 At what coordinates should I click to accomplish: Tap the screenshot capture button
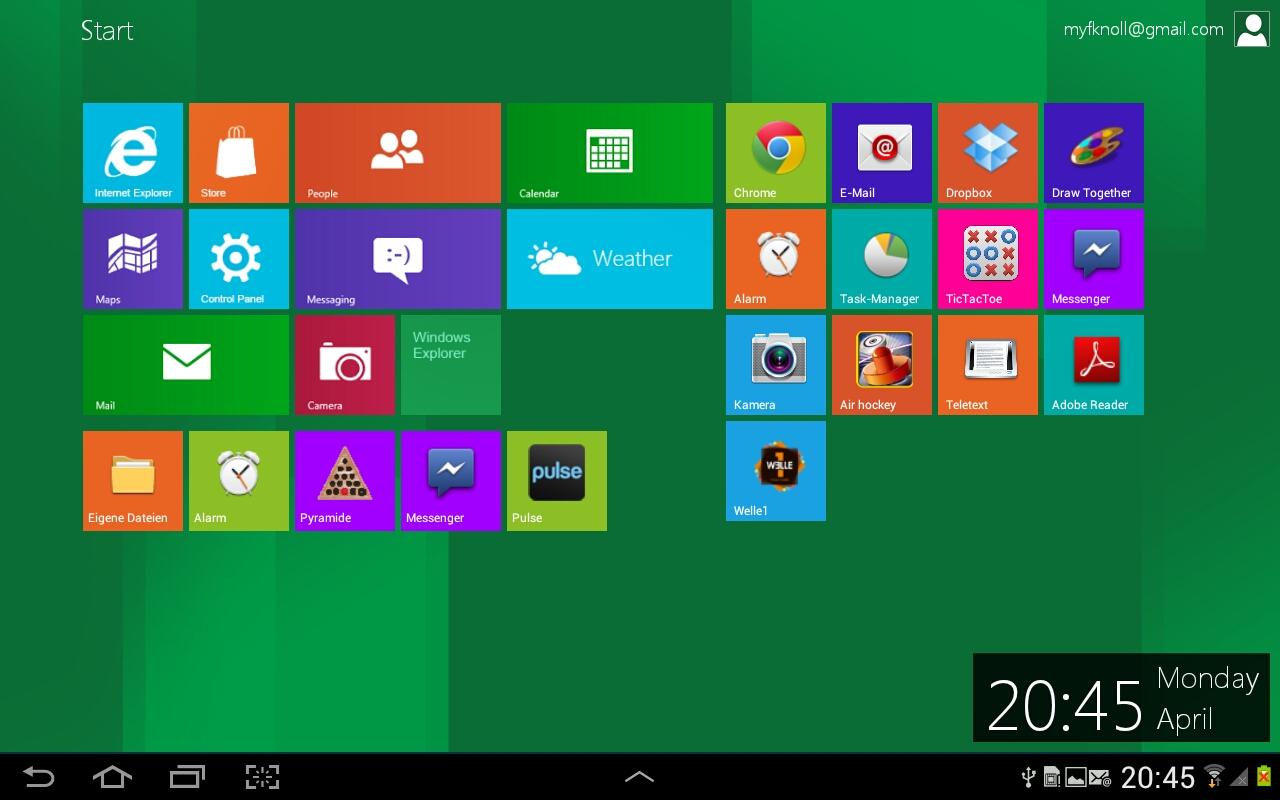tap(262, 777)
